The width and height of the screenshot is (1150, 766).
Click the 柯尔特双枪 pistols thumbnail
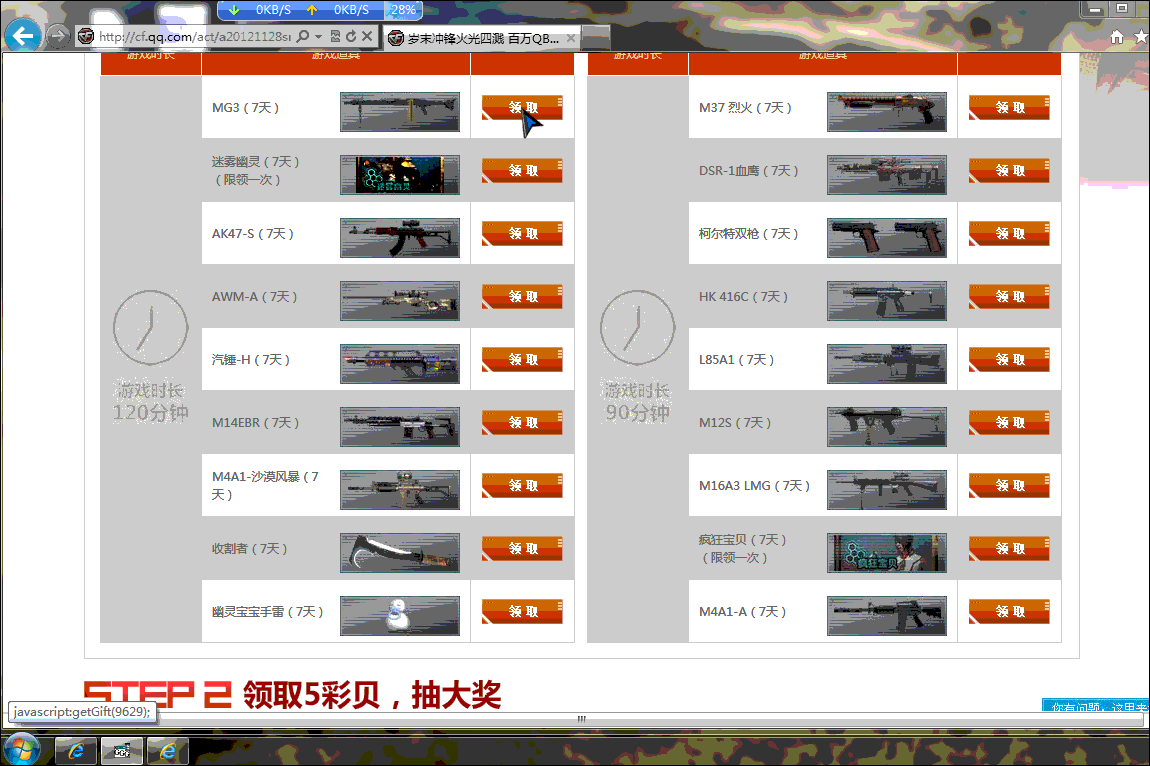887,238
